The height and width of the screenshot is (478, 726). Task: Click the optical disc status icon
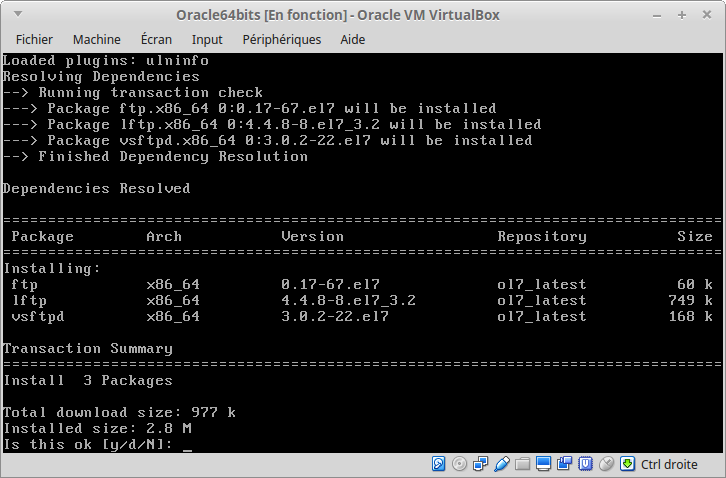(459, 464)
